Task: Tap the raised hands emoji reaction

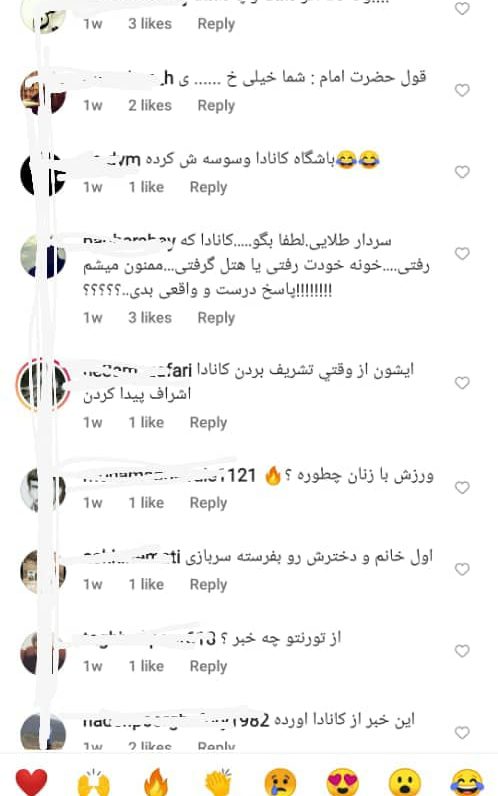Action: pyautogui.click(x=93, y=782)
